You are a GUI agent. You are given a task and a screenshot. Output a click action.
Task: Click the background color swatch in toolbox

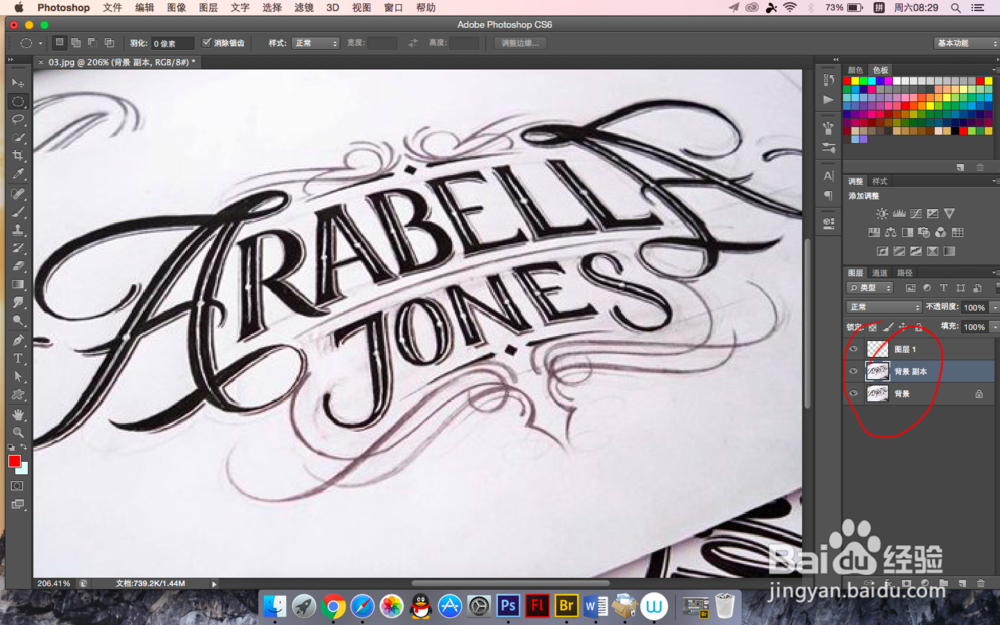coord(24,470)
